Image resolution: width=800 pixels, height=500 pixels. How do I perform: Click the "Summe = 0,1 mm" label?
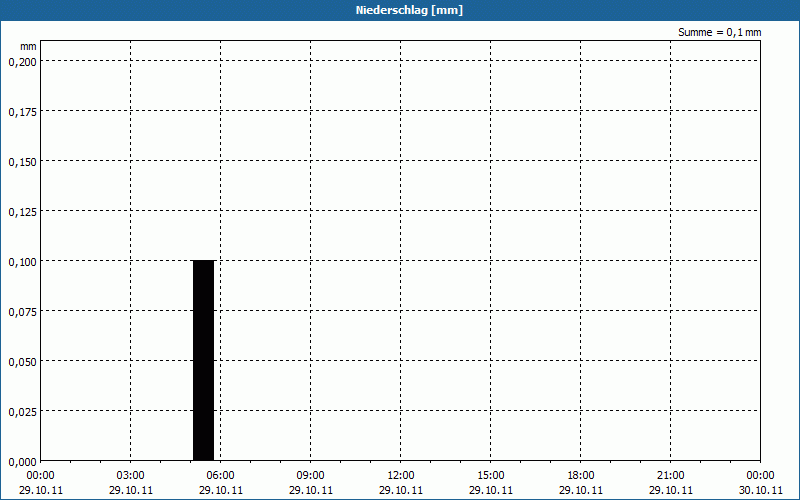[719, 32]
